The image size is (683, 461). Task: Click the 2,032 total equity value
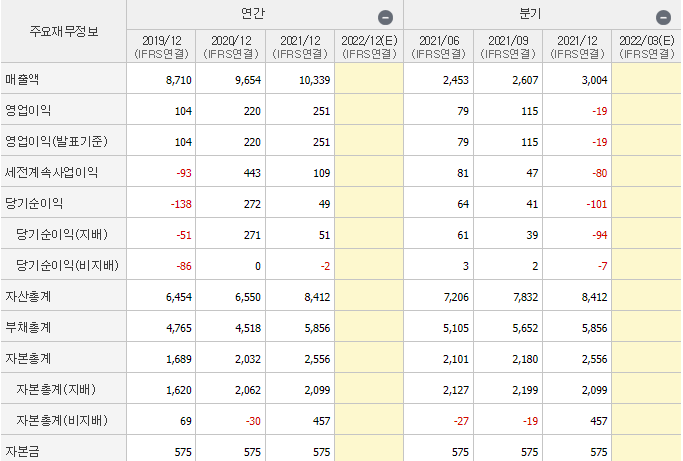[248, 359]
